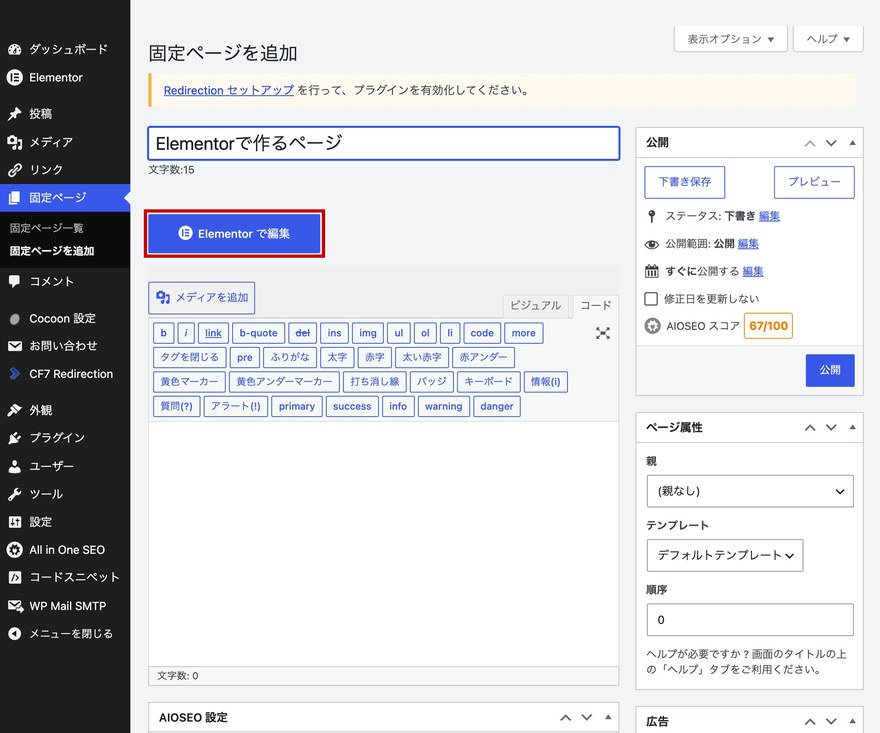880x733 pixels.
Task: Toggle the Ads panel triangle
Action: click(852, 721)
